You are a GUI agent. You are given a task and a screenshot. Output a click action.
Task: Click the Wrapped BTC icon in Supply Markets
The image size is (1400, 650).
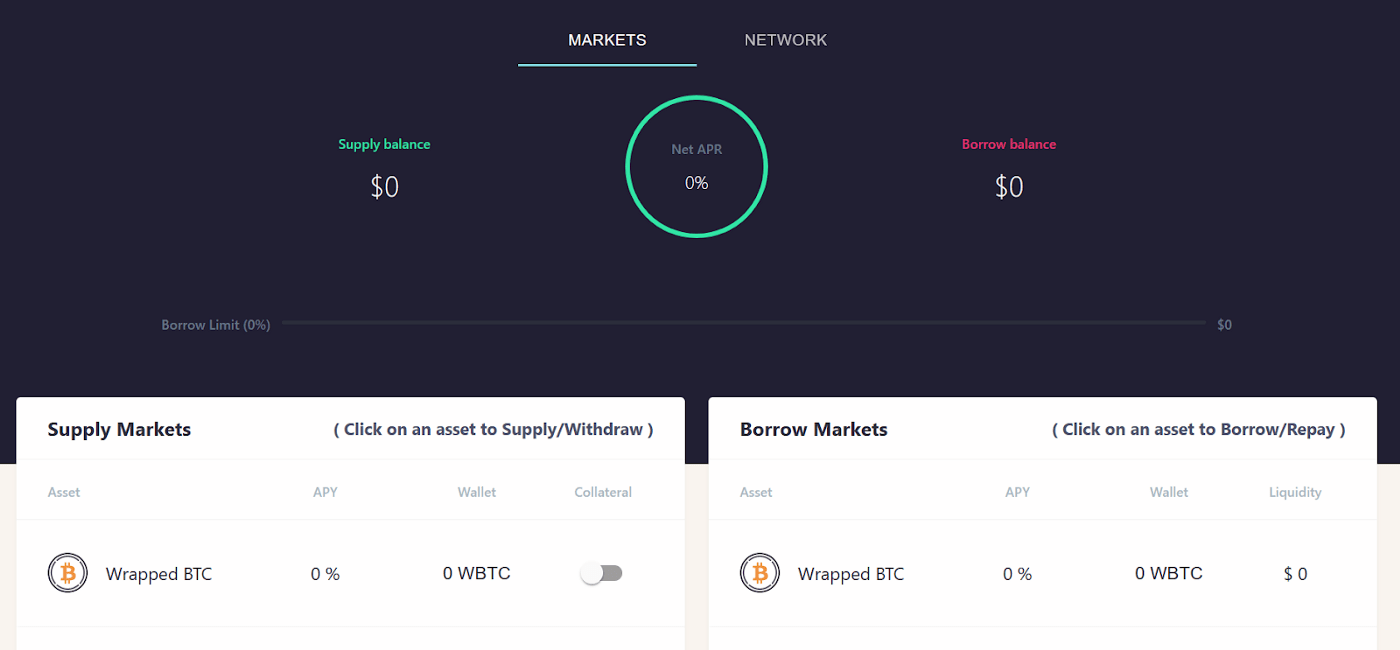67,573
